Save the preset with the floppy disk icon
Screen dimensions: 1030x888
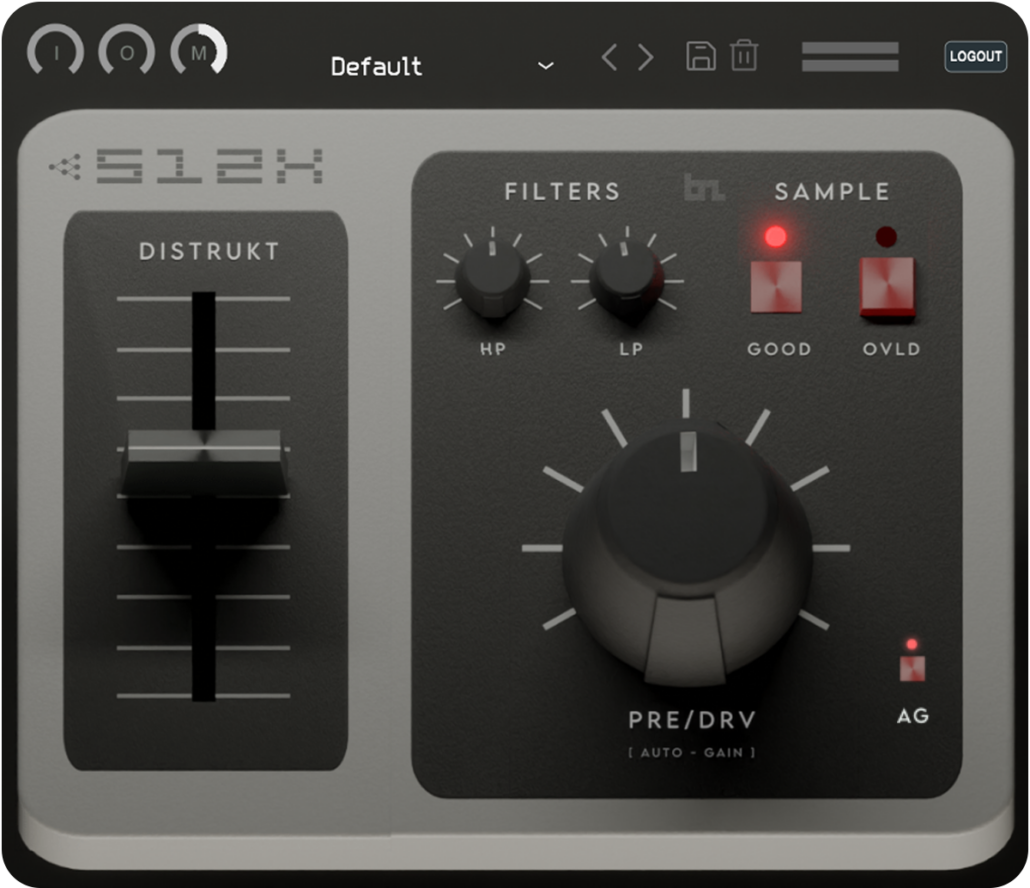701,56
